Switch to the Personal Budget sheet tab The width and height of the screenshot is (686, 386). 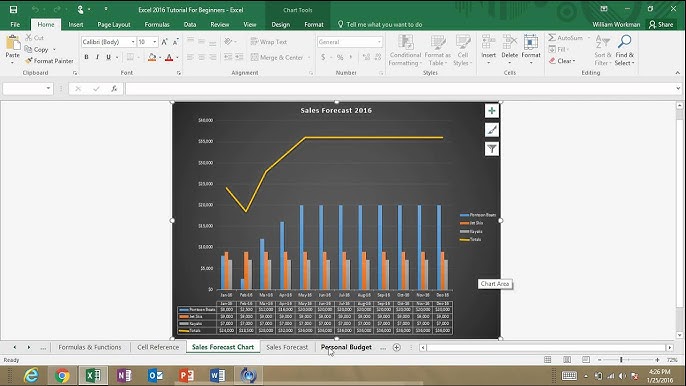pyautogui.click(x=346, y=347)
